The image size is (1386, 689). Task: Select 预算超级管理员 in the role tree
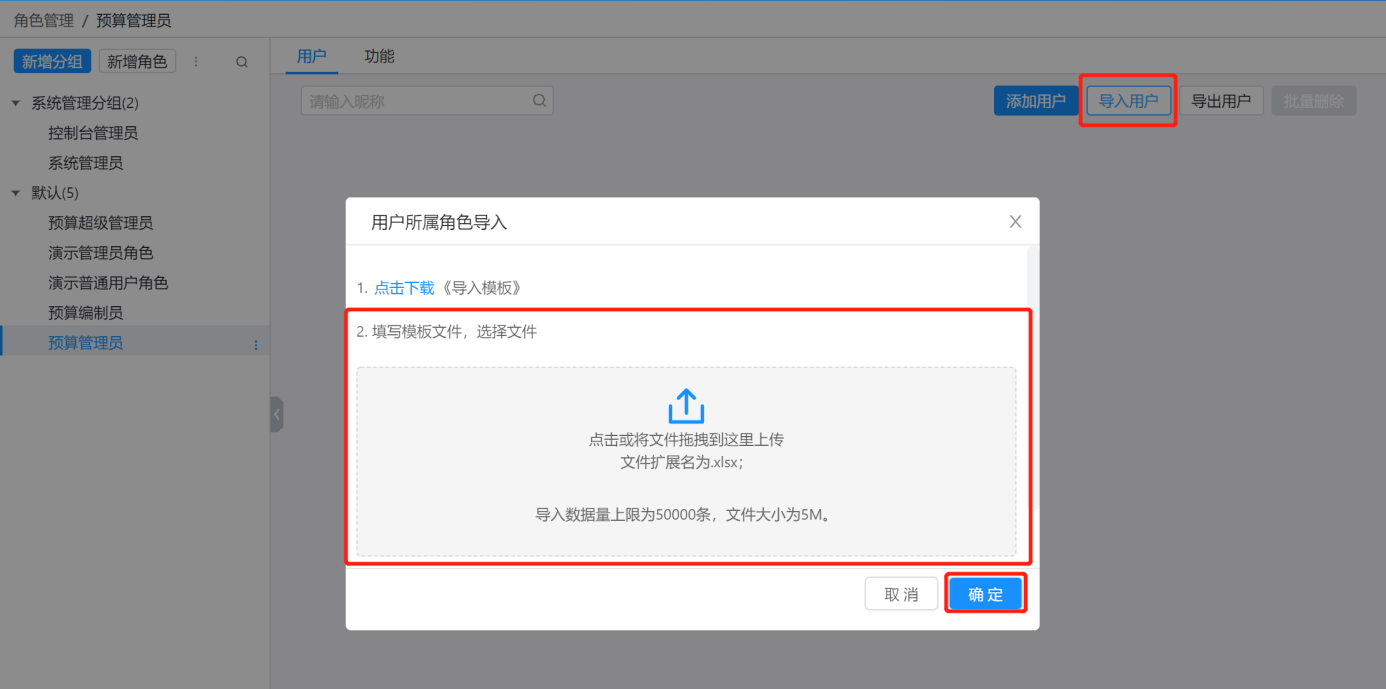click(x=101, y=223)
